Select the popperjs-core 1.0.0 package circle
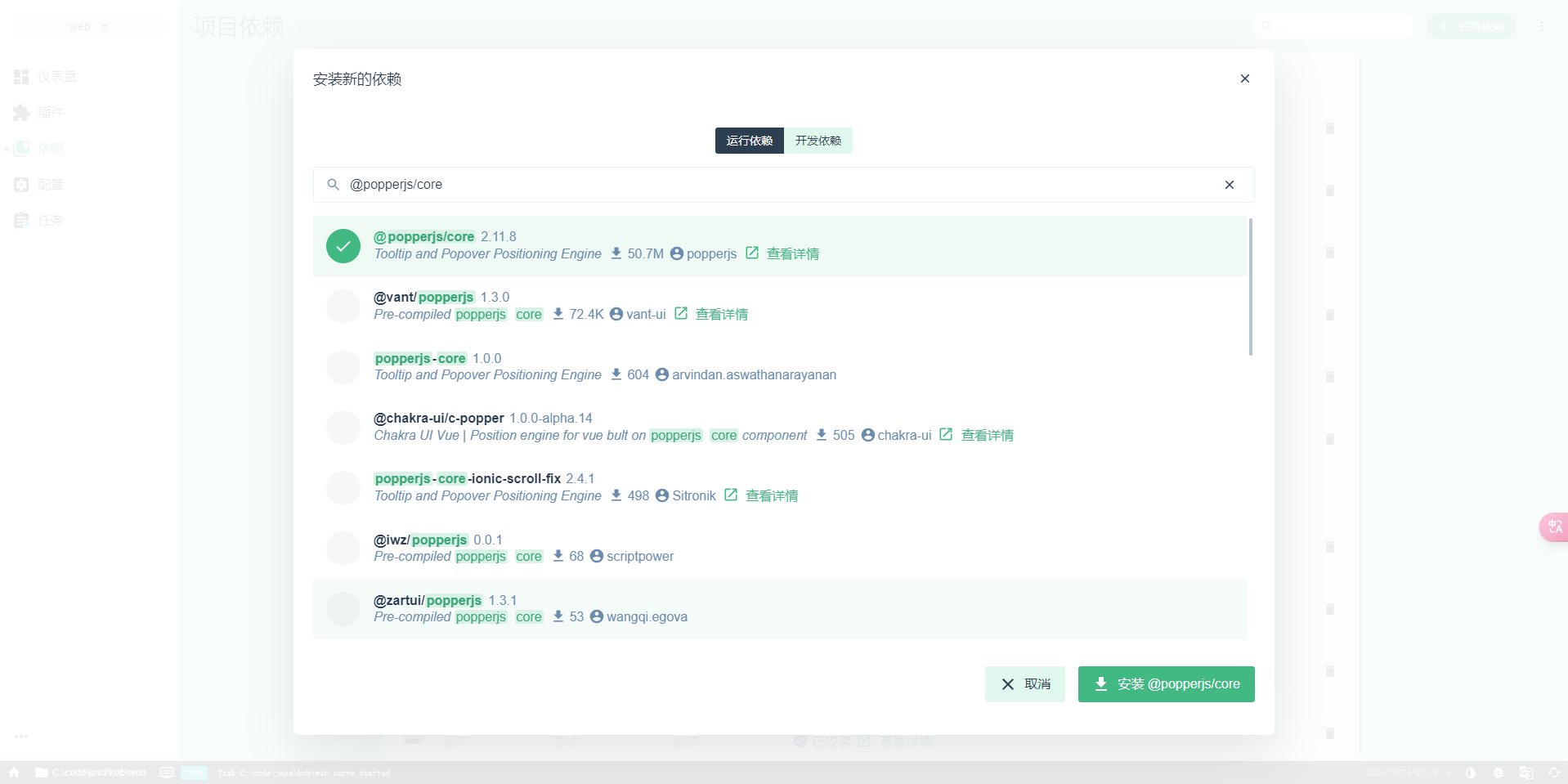1568x784 pixels. tap(343, 367)
